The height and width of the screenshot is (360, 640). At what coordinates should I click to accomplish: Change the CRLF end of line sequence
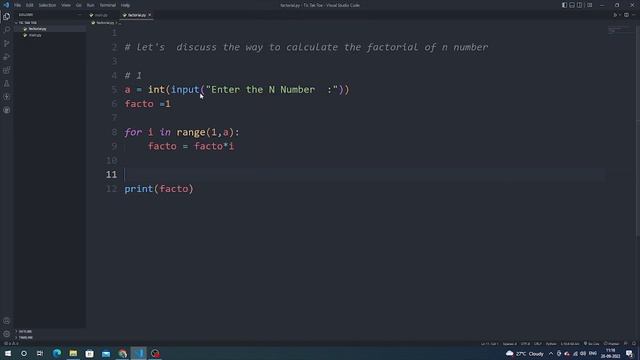pyautogui.click(x=538, y=344)
